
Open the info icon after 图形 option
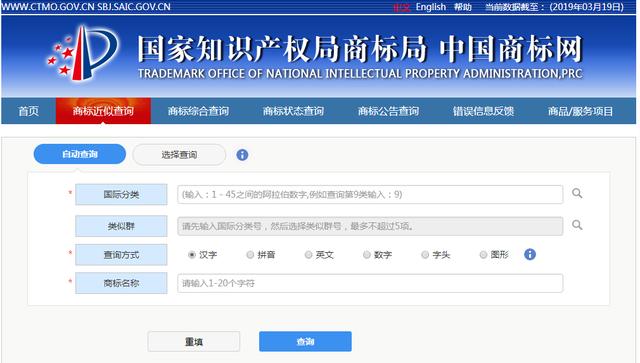point(529,254)
